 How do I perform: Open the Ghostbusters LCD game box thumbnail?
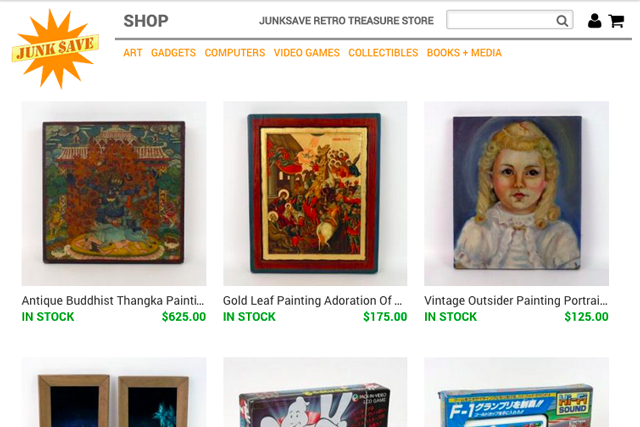pyautogui.click(x=315, y=392)
